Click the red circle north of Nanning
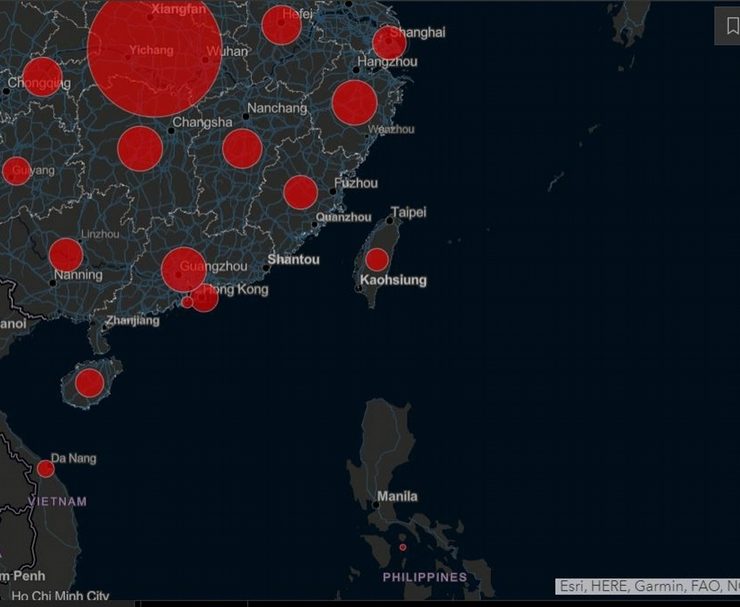The image size is (740, 607). (x=66, y=255)
